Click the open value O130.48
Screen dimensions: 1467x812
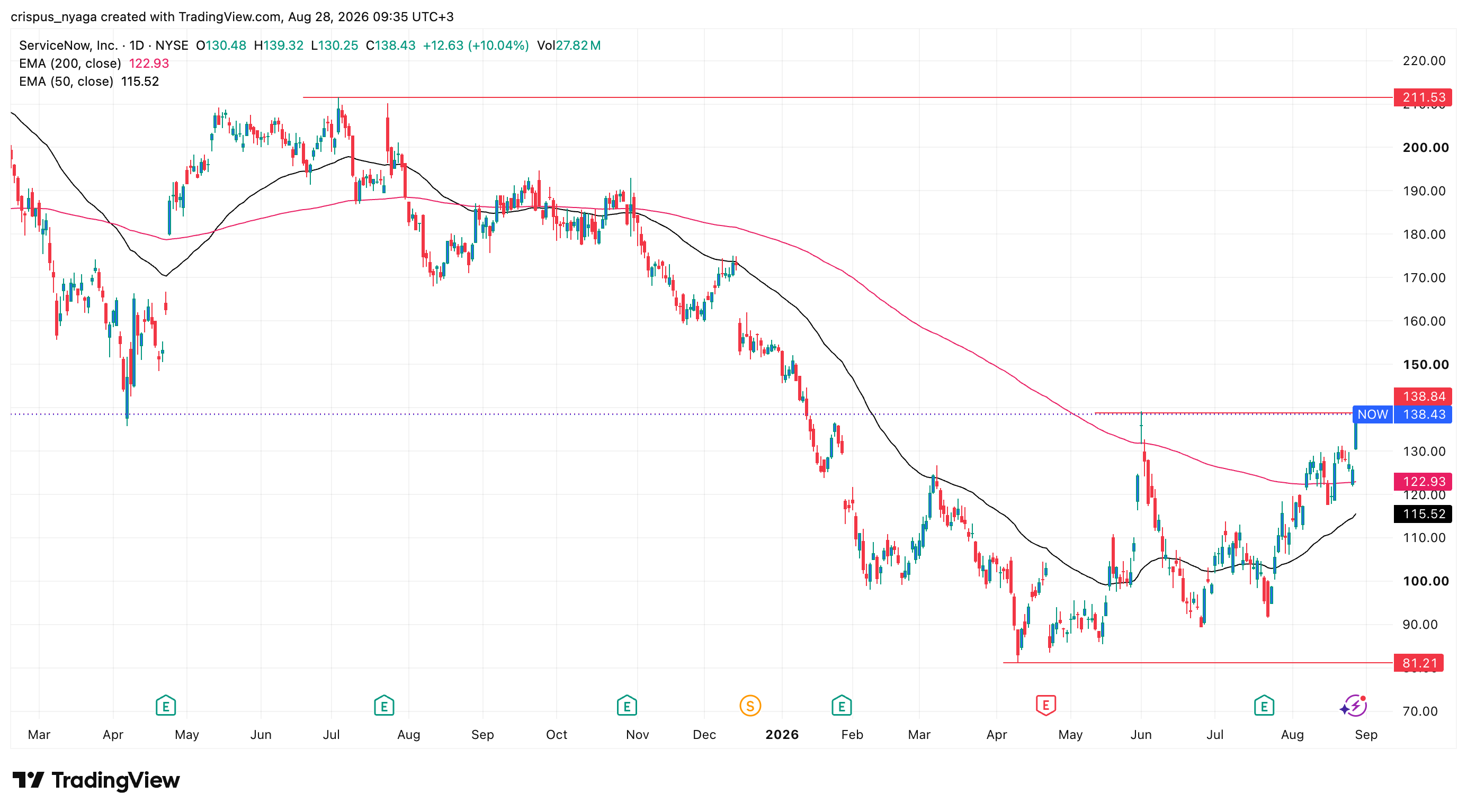pos(221,46)
